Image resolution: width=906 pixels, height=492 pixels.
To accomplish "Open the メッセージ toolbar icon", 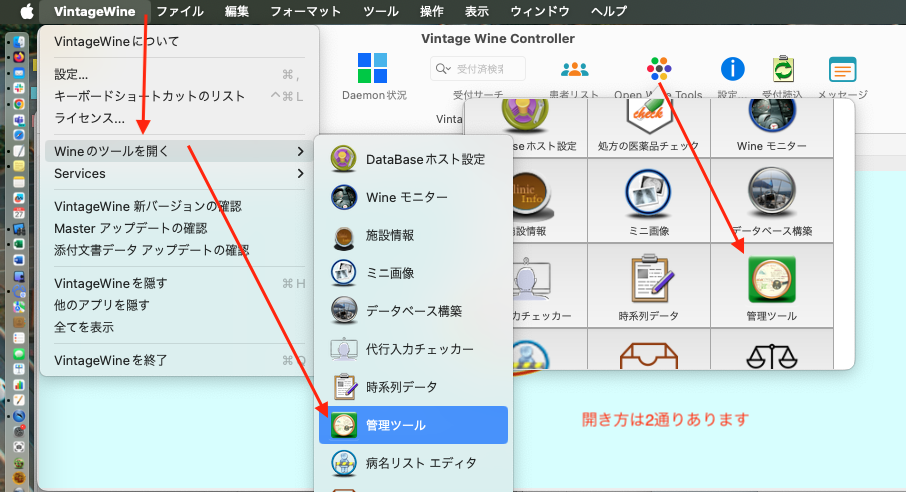I will 842,69.
